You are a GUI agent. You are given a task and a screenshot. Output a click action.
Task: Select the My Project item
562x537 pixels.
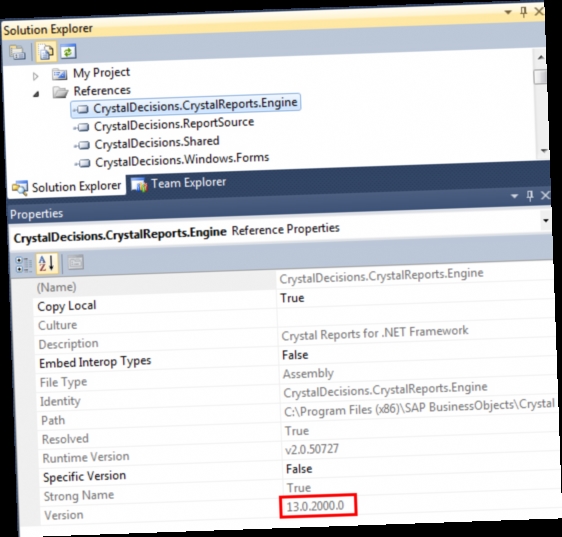101,73
